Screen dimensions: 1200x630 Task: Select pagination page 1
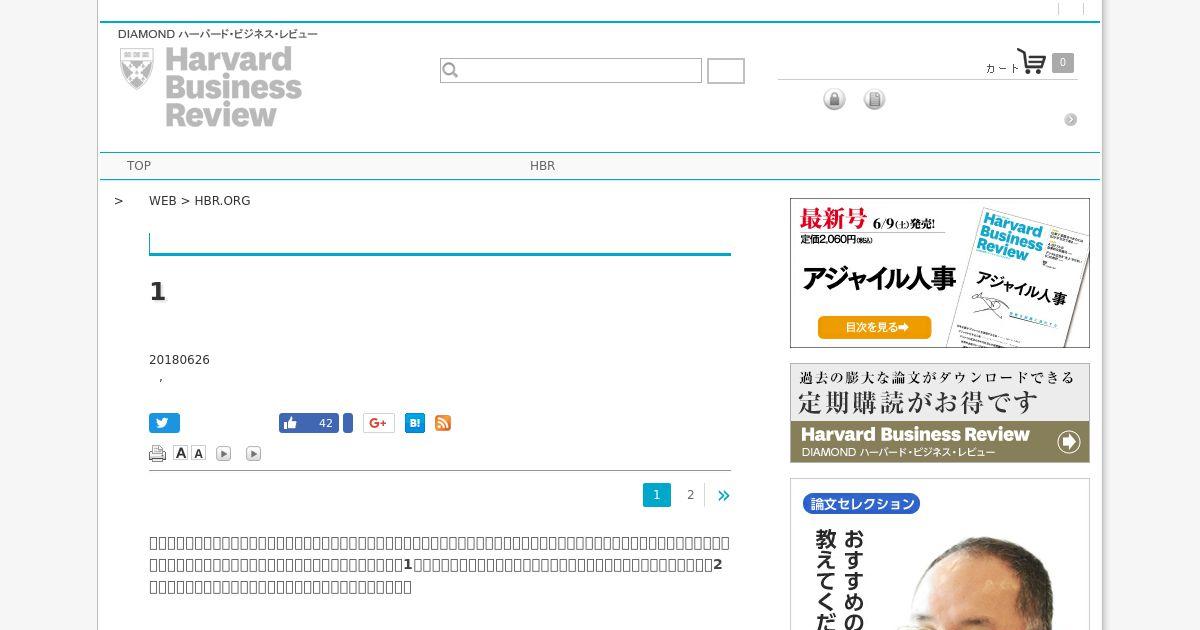(x=657, y=495)
